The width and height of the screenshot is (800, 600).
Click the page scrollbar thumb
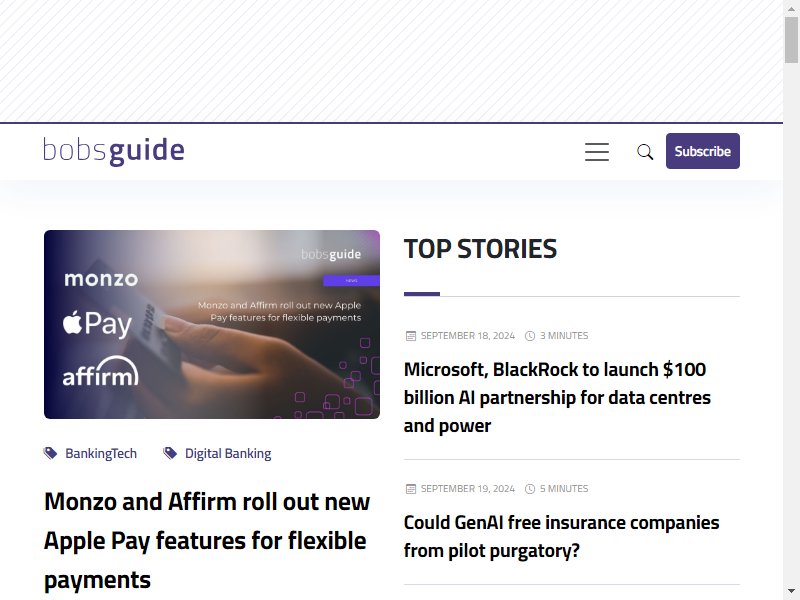pyautogui.click(x=791, y=40)
